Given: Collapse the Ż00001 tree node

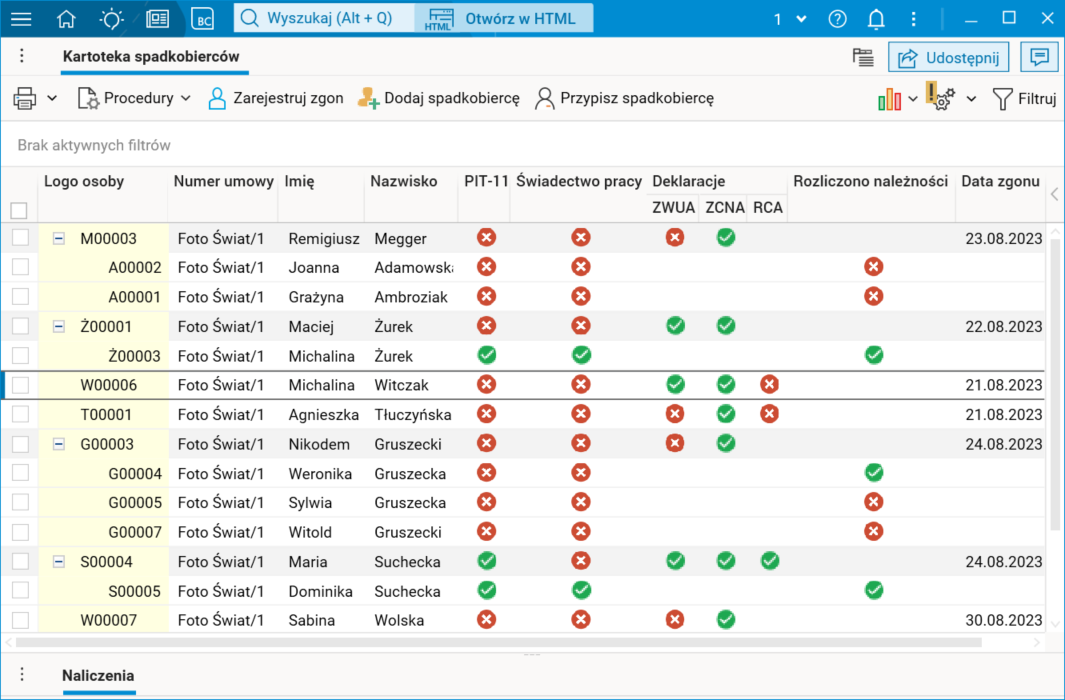Looking at the screenshot, I should pos(59,326).
